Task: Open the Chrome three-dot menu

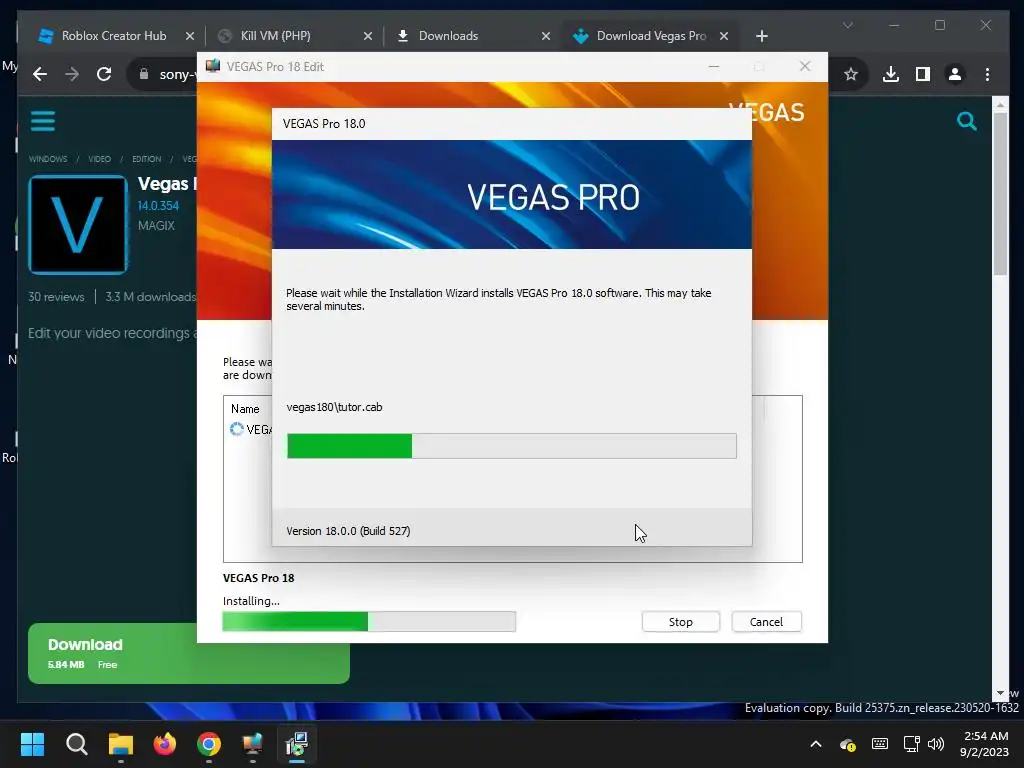Action: [x=987, y=74]
